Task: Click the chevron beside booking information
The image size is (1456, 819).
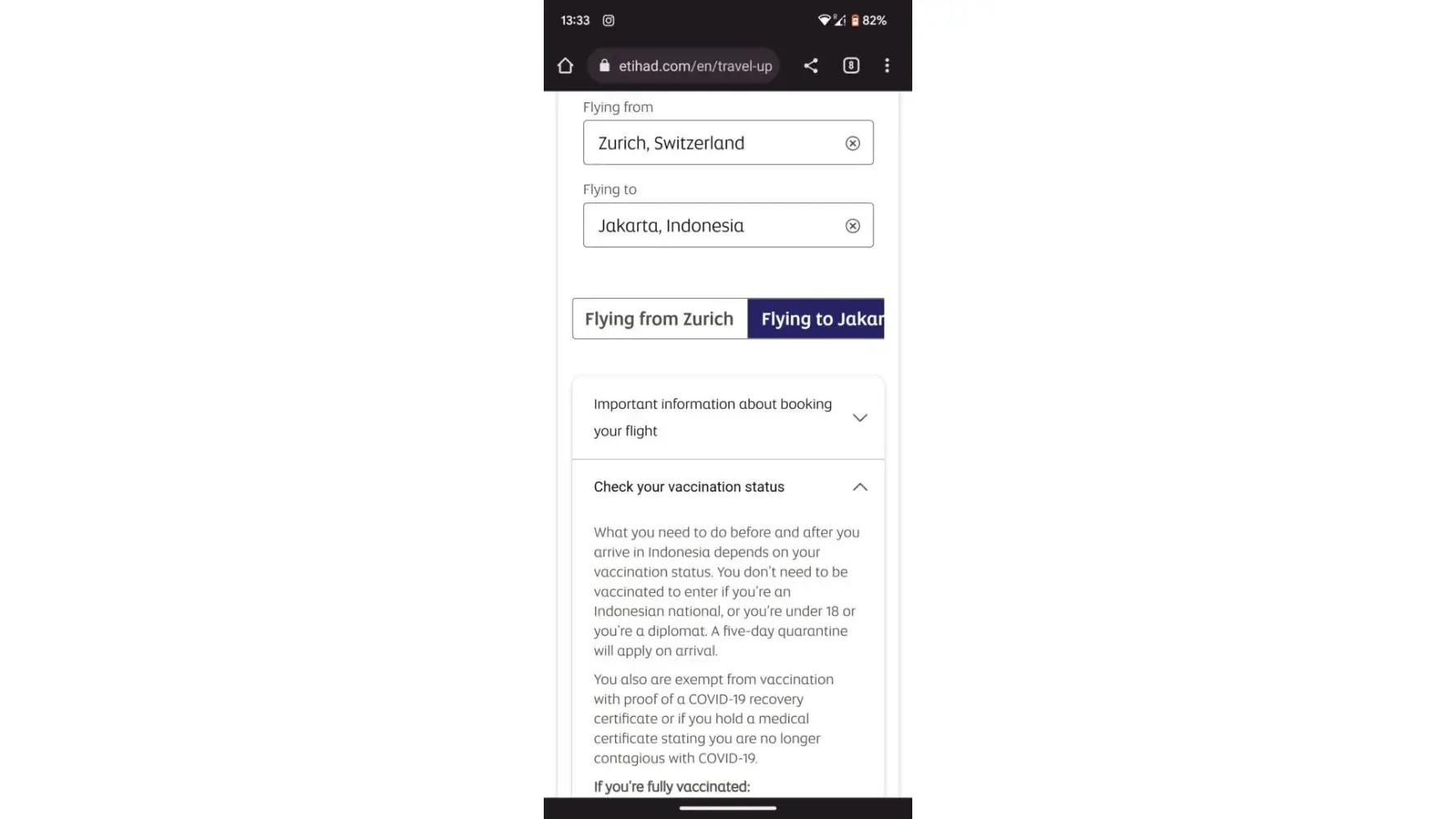Action: click(860, 418)
